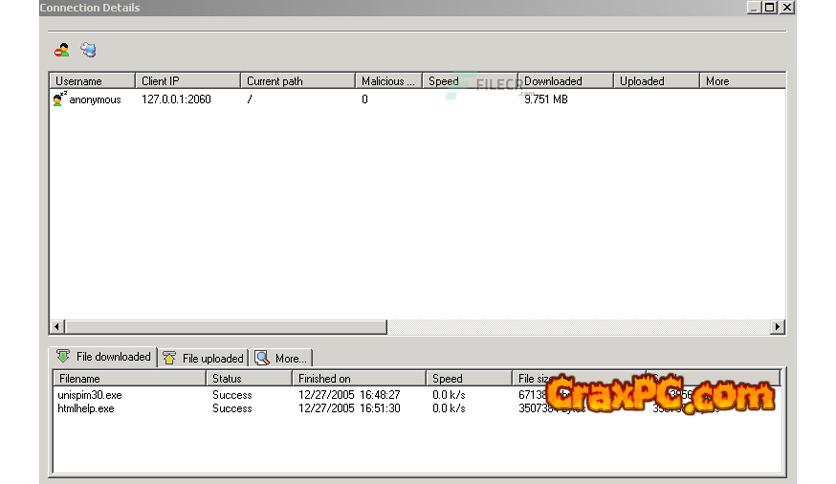Image resolution: width=836 pixels, height=484 pixels.
Task: Sort files by Filename column header
Action: pyautogui.click(x=130, y=378)
